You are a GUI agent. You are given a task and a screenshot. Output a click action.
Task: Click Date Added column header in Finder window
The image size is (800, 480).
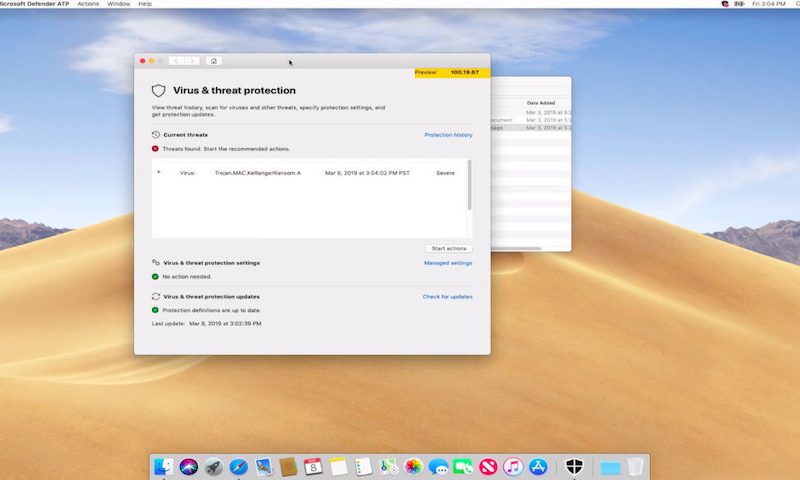coord(541,103)
